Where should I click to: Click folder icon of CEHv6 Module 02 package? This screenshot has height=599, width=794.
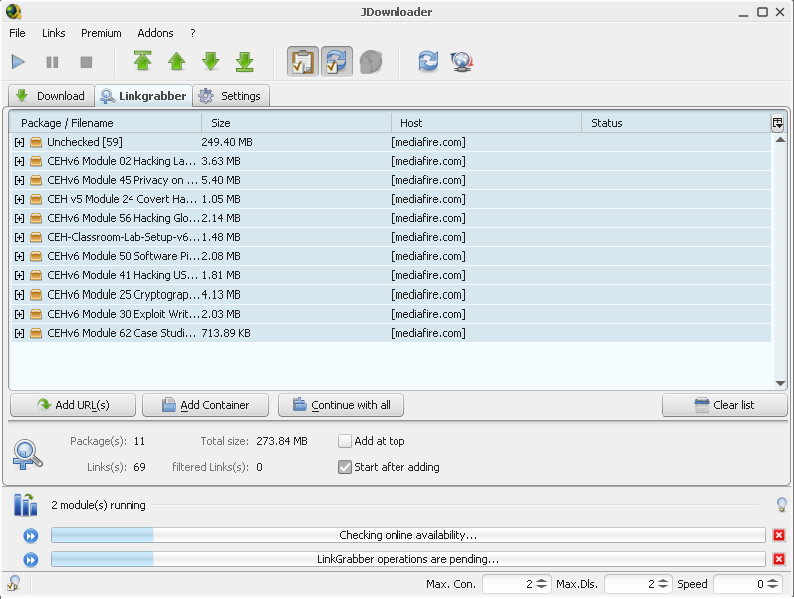click(36, 162)
